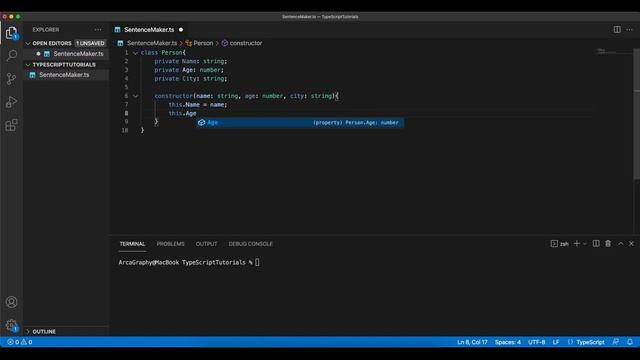Screen dimensions: 640x360
Task: Collapse the TYPESCRIPTTUTORIALS folder section
Action: [28, 65]
